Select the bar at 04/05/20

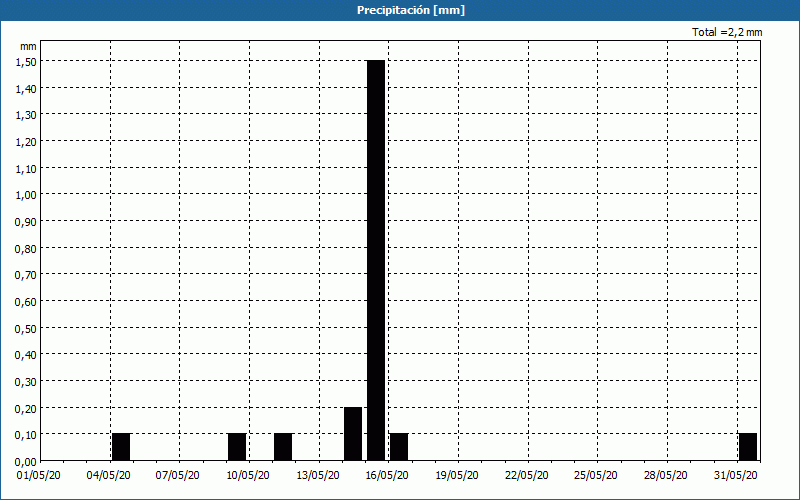click(x=121, y=447)
